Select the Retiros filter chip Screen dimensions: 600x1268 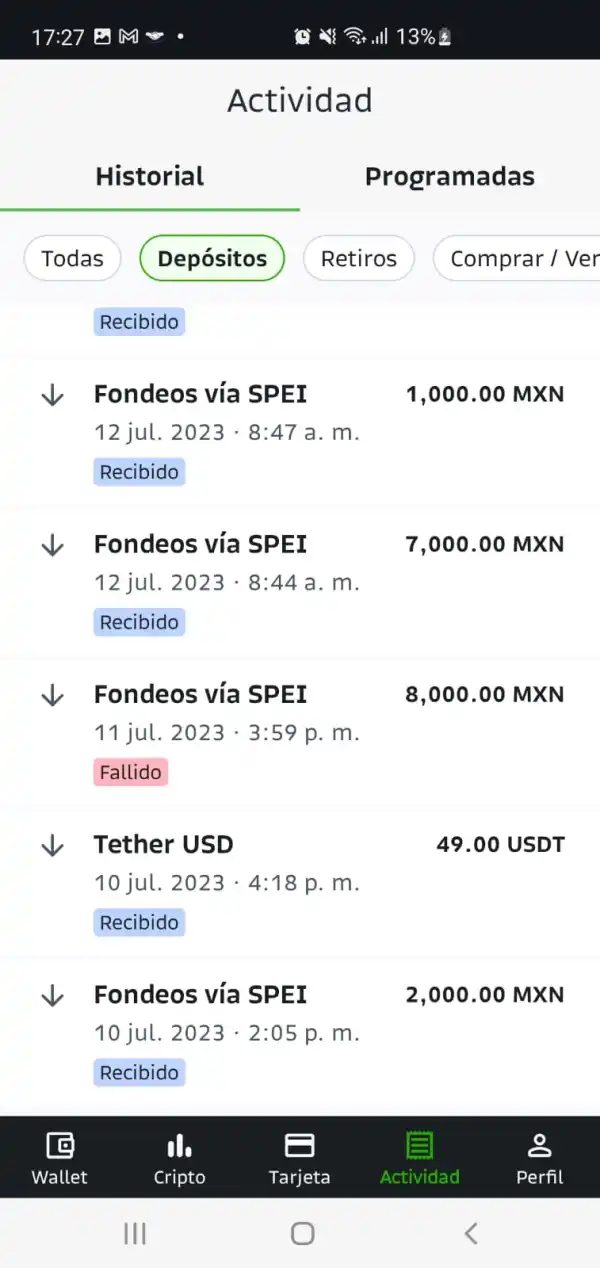[x=358, y=259]
